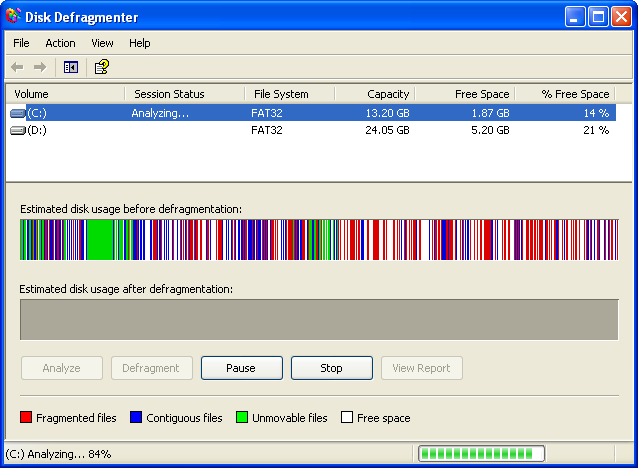Click the Analyze button
Screen dimensions: 638x468
(x=62, y=368)
